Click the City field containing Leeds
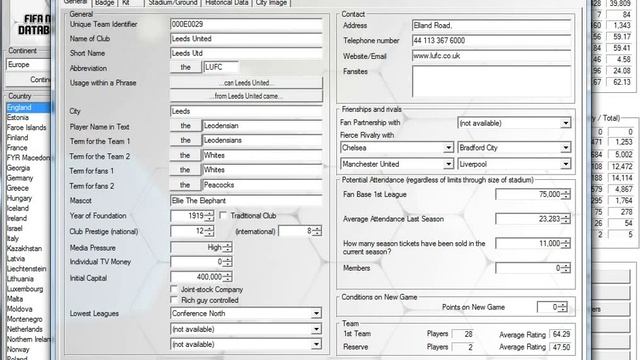This screenshot has width=640, height=360. (x=246, y=111)
